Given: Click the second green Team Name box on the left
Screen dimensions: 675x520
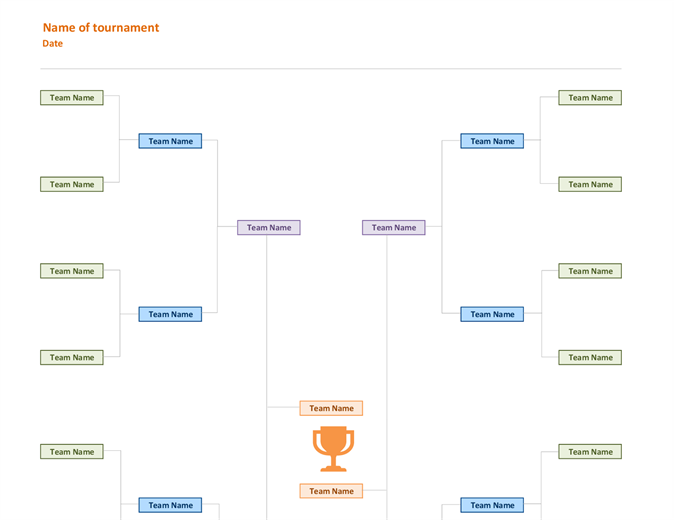Looking at the screenshot, I should 72,184.
